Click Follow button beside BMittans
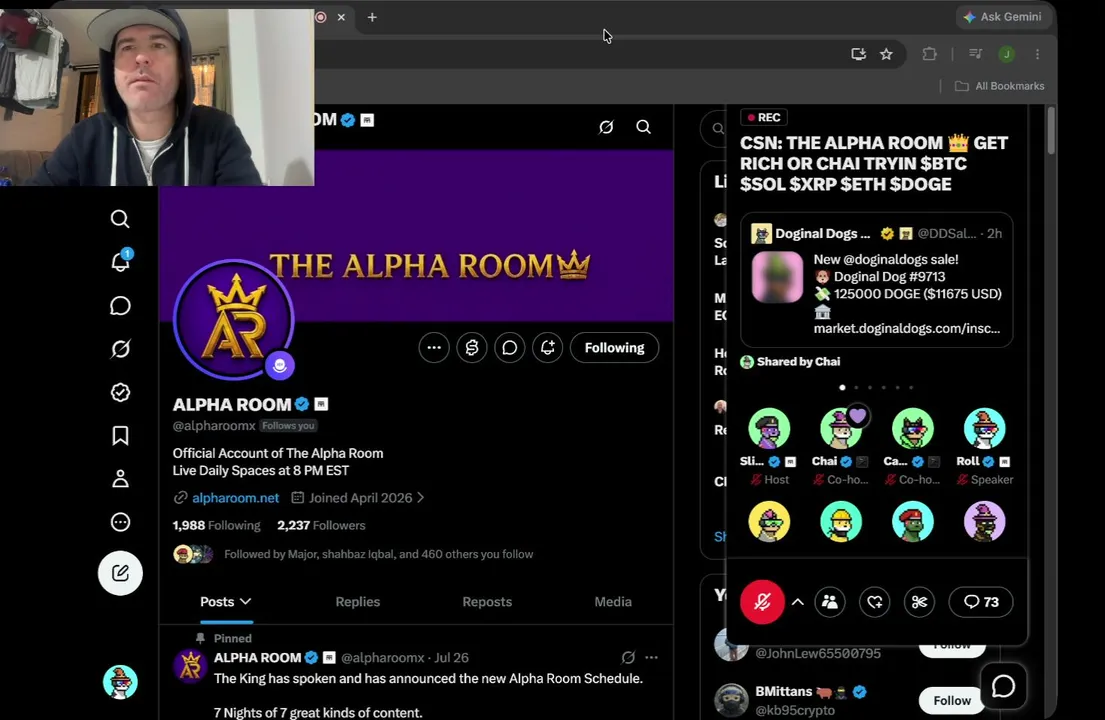This screenshot has width=1105, height=720. pos(951,700)
